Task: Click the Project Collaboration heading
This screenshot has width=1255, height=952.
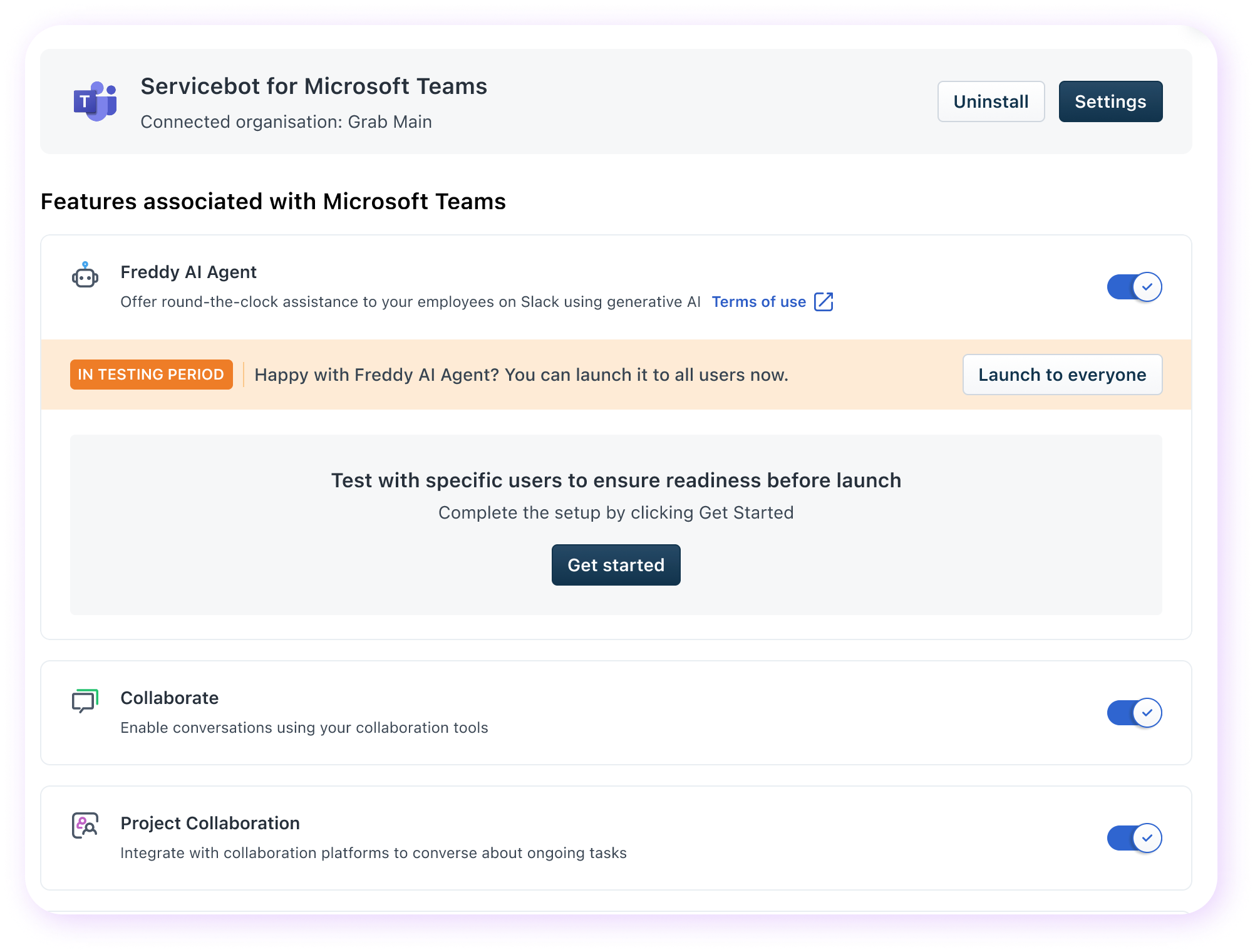Action: pyautogui.click(x=210, y=823)
